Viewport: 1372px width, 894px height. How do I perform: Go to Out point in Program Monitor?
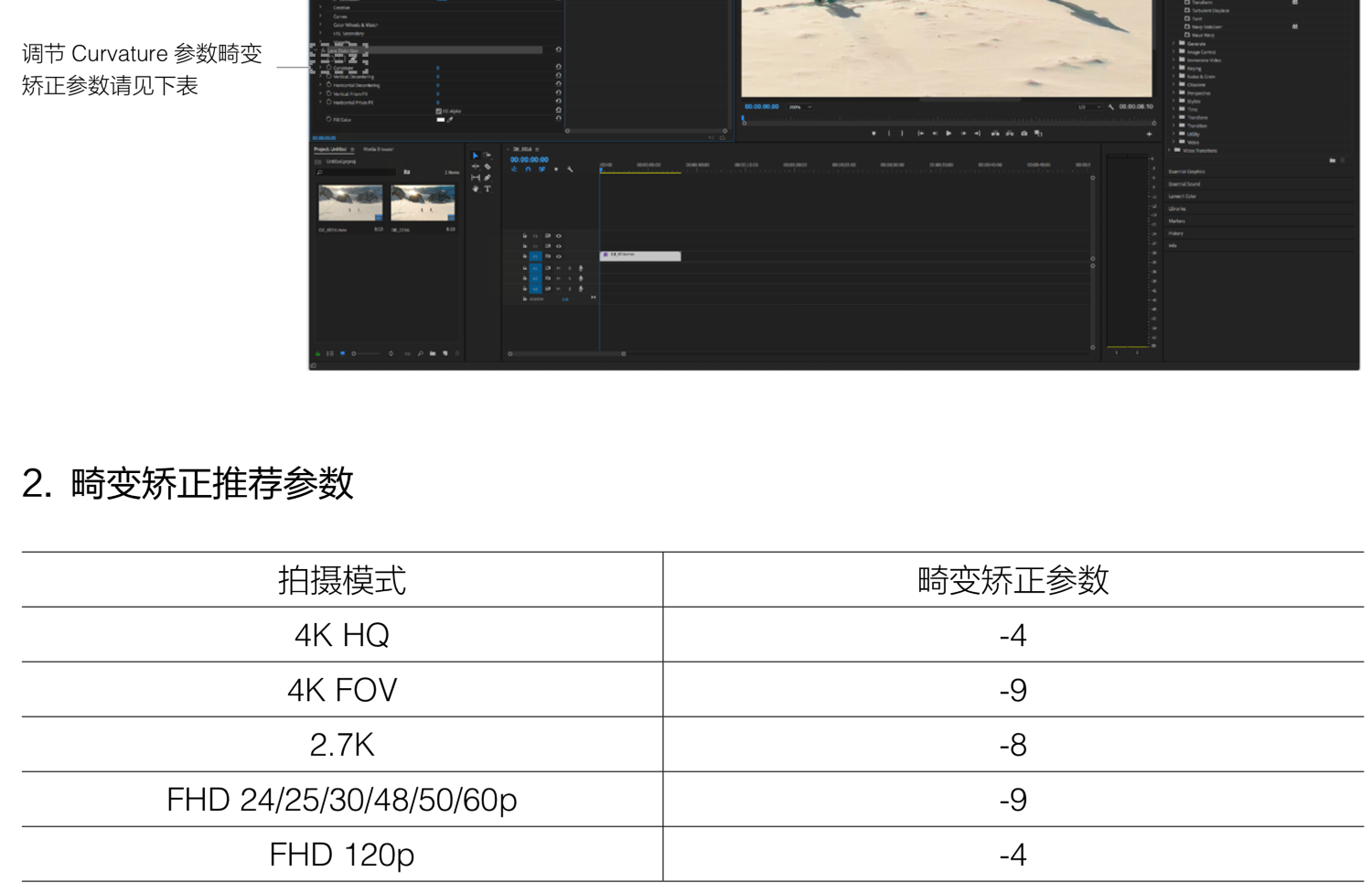pos(977,134)
